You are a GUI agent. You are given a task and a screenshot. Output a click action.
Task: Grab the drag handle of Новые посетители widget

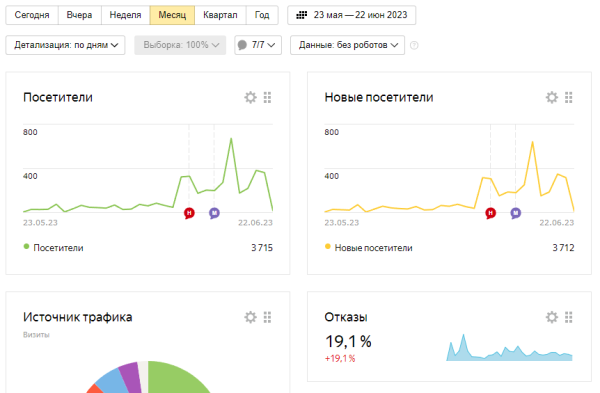(x=569, y=98)
